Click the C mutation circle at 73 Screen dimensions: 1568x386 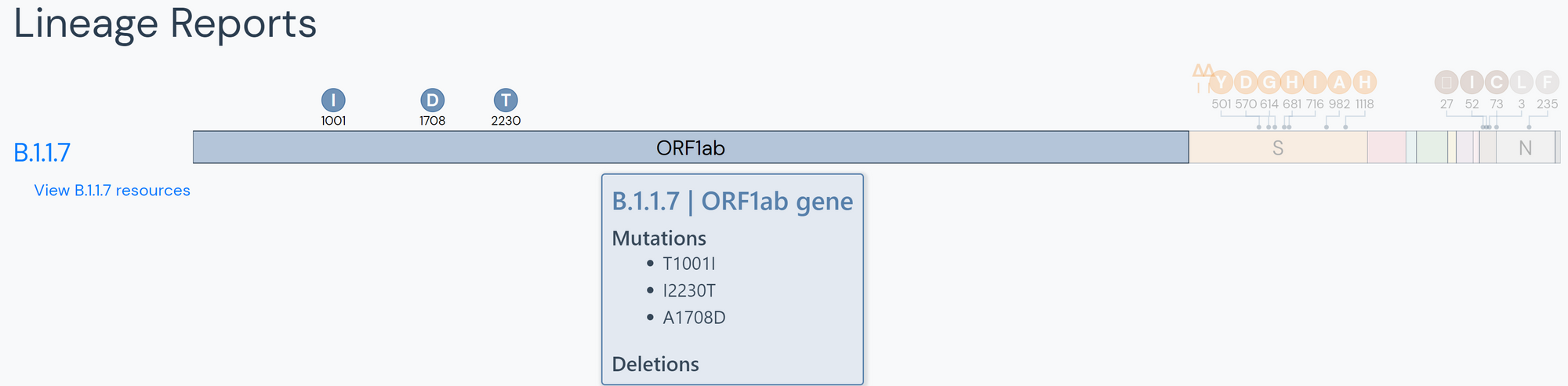(x=1497, y=82)
